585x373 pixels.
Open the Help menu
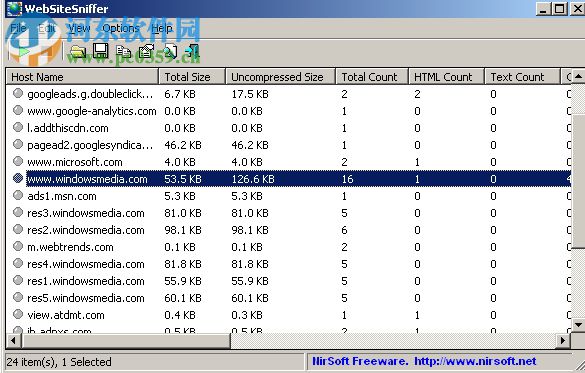[162, 28]
